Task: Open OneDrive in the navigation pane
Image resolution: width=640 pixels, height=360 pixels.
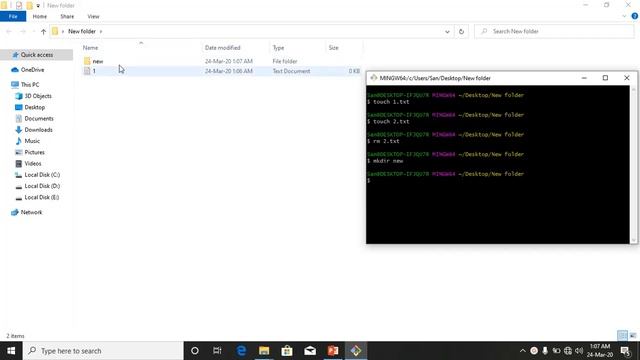Action: (x=32, y=70)
